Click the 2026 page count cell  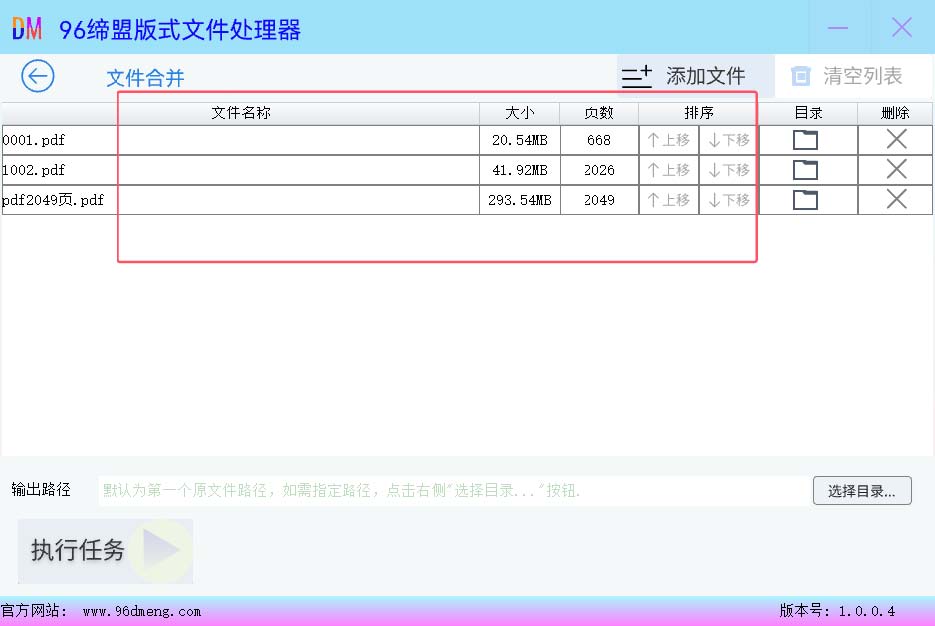click(x=599, y=170)
